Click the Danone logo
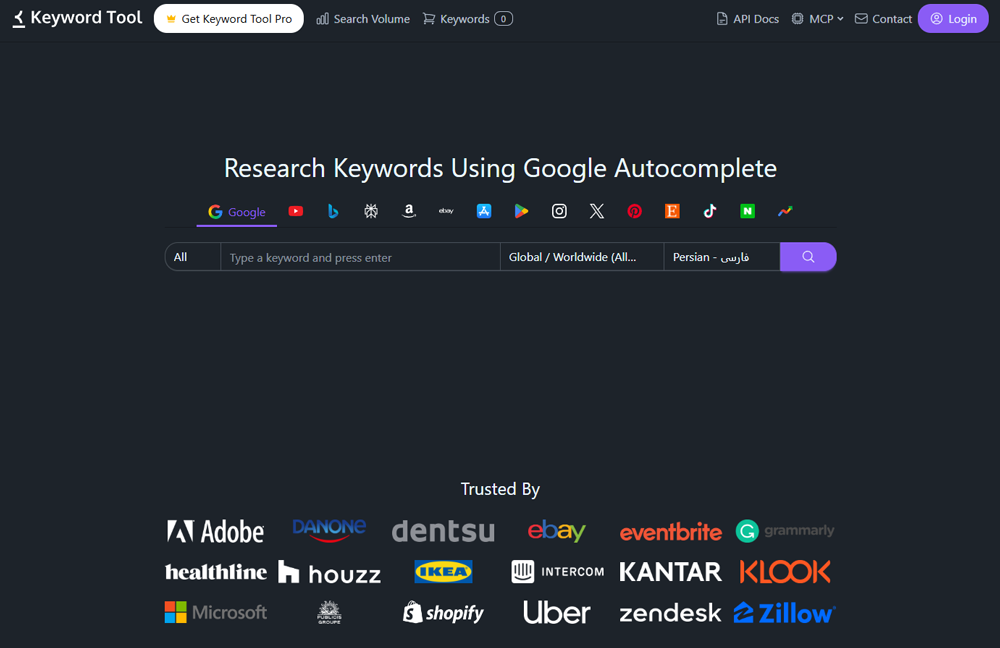1000x648 pixels. (329, 530)
